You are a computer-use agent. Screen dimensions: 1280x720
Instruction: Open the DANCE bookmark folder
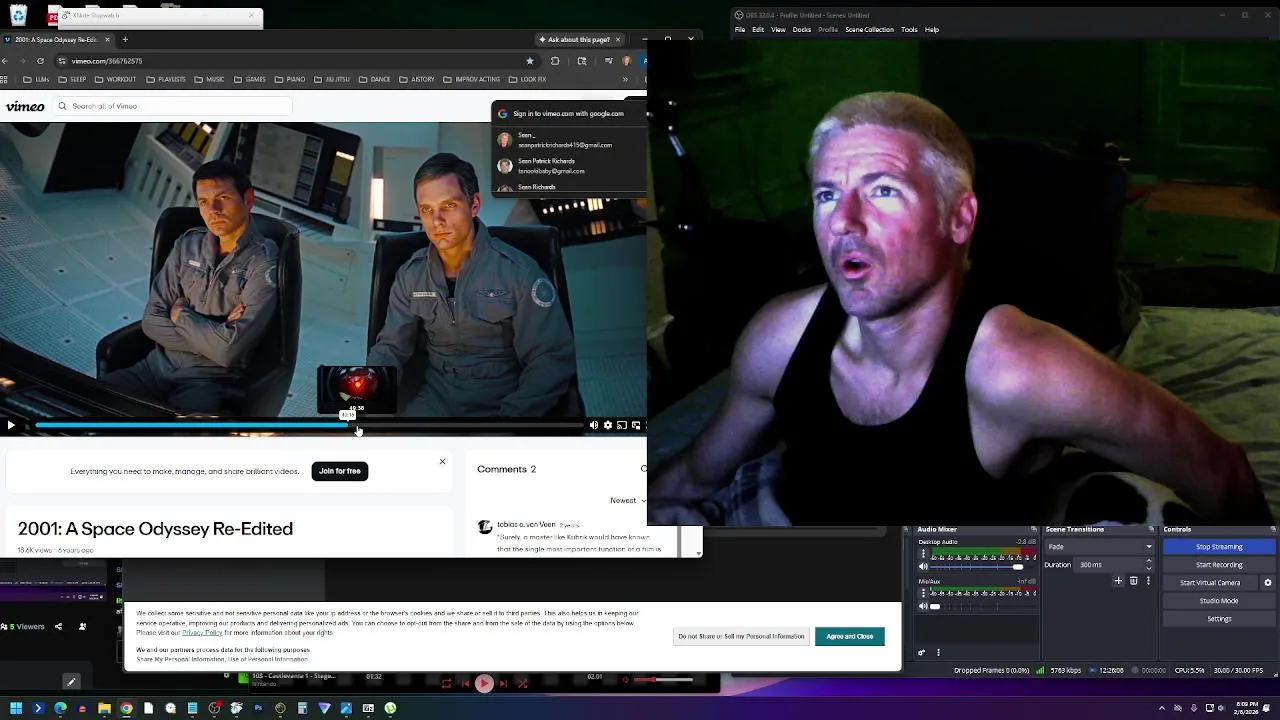pyautogui.click(x=375, y=79)
